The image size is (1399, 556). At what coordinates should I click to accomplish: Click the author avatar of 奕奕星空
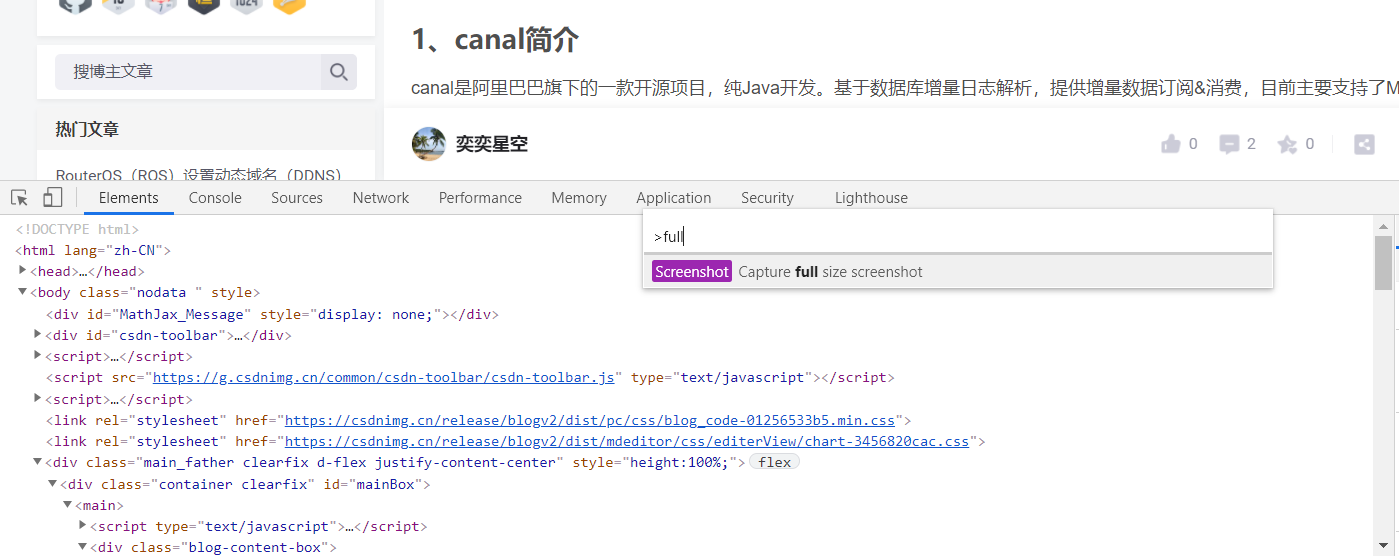click(429, 144)
